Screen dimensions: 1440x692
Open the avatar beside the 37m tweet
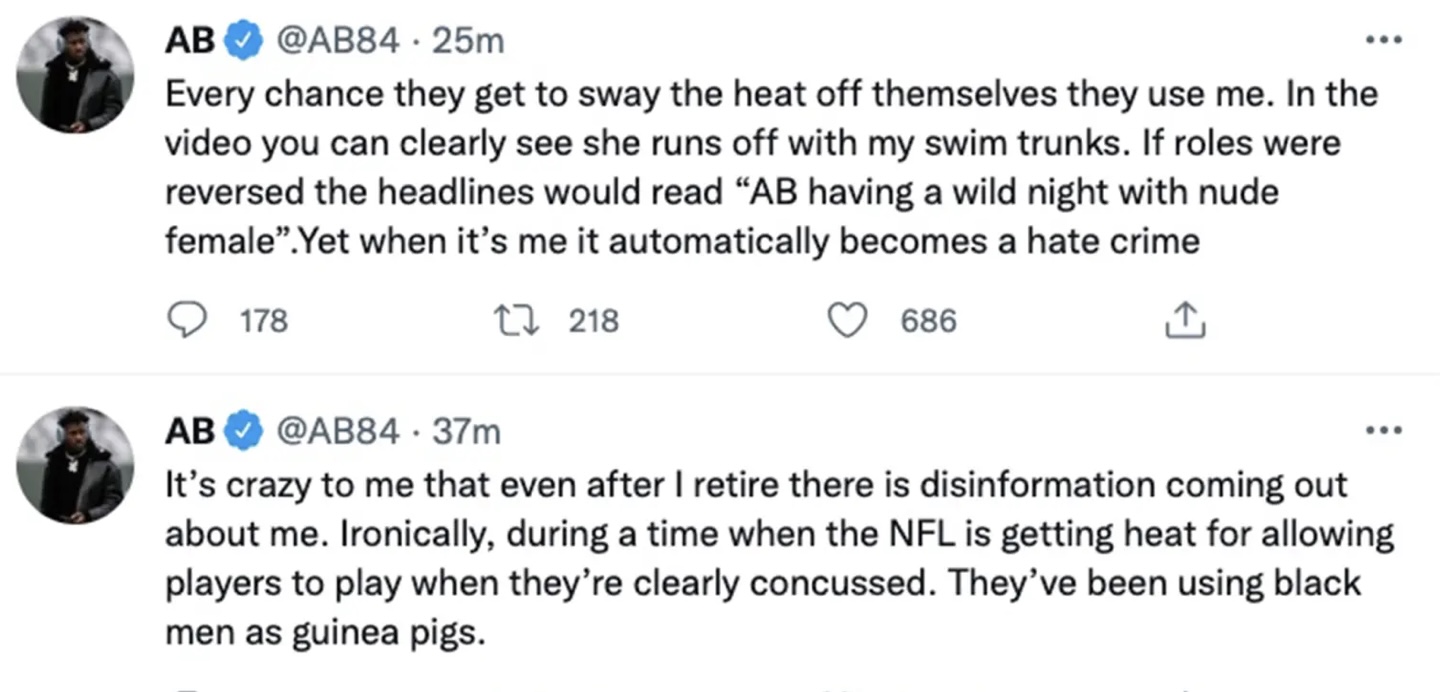pos(75,465)
